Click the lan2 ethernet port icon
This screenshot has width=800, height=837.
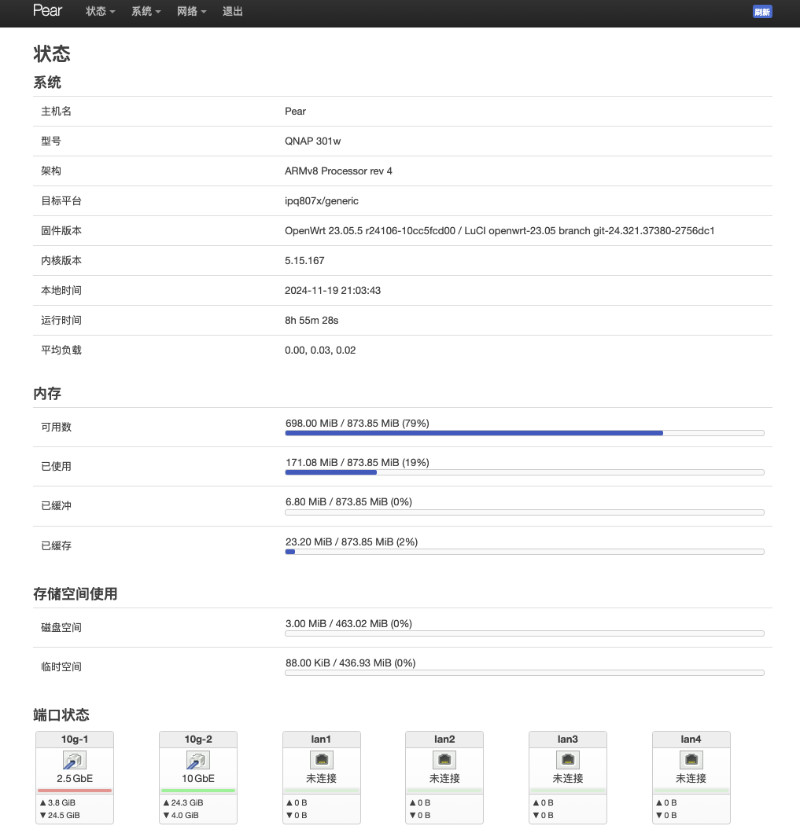click(x=444, y=759)
